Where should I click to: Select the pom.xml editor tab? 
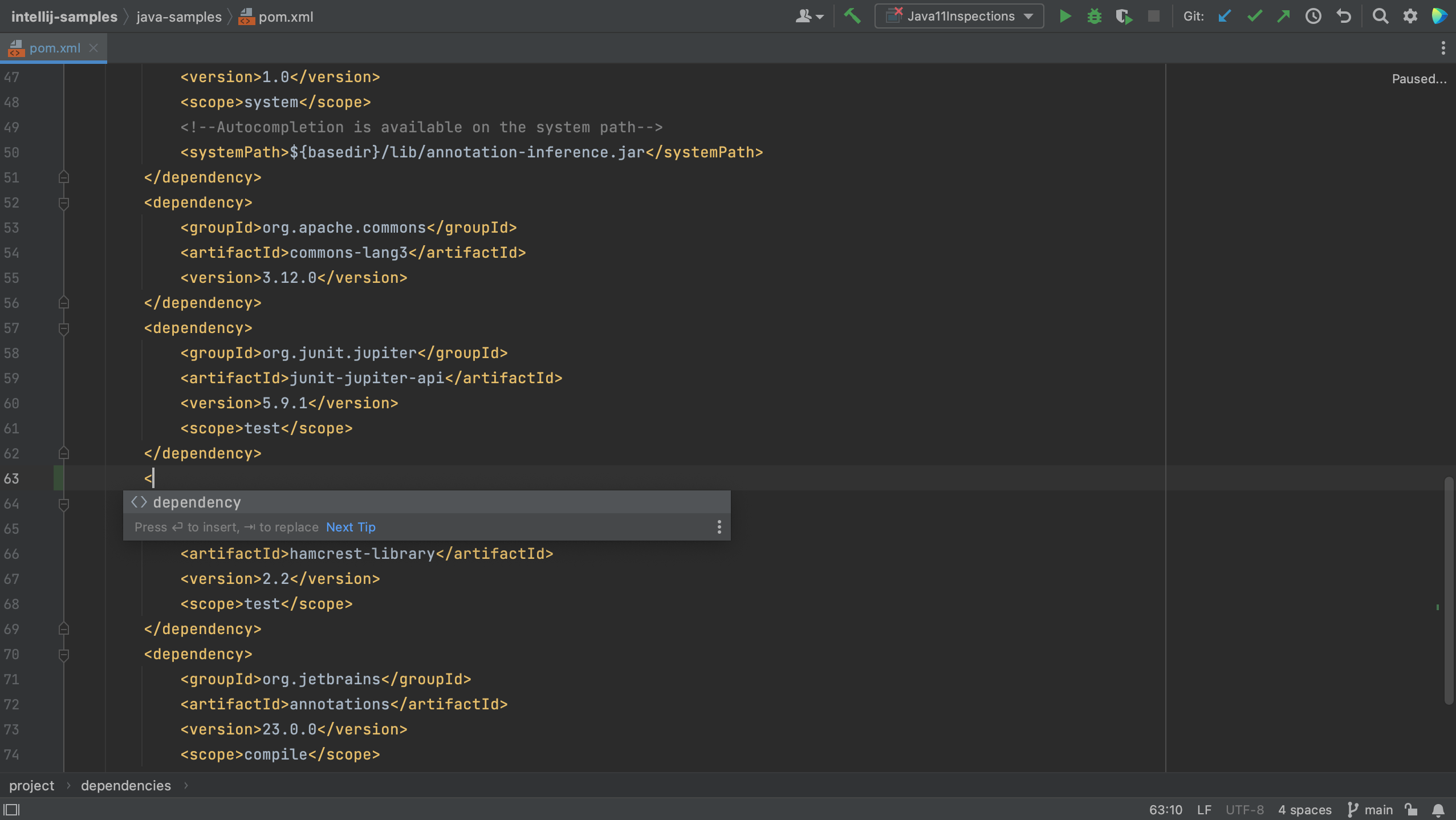point(54,47)
